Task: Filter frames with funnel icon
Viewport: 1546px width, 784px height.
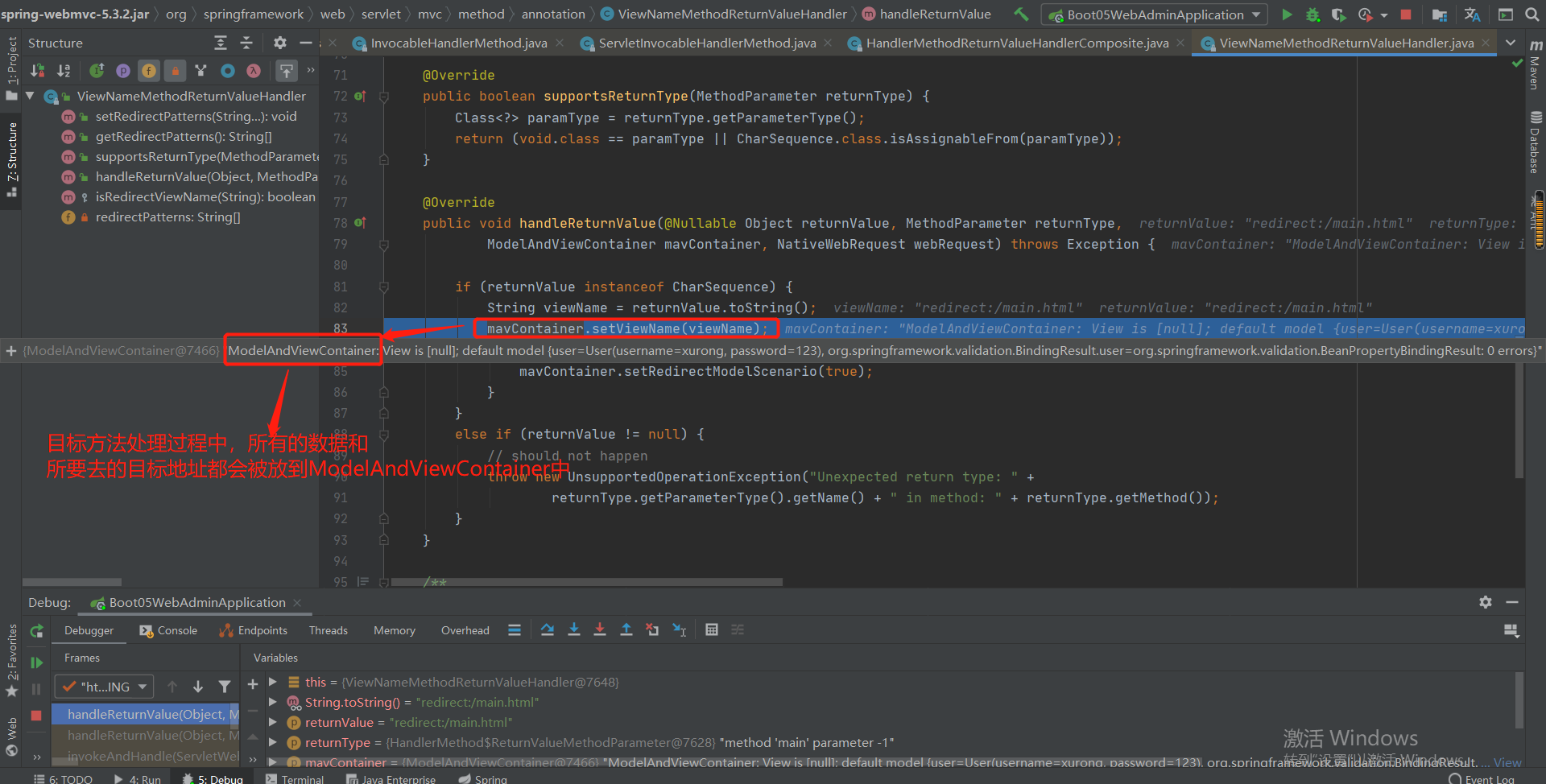Action: (225, 687)
